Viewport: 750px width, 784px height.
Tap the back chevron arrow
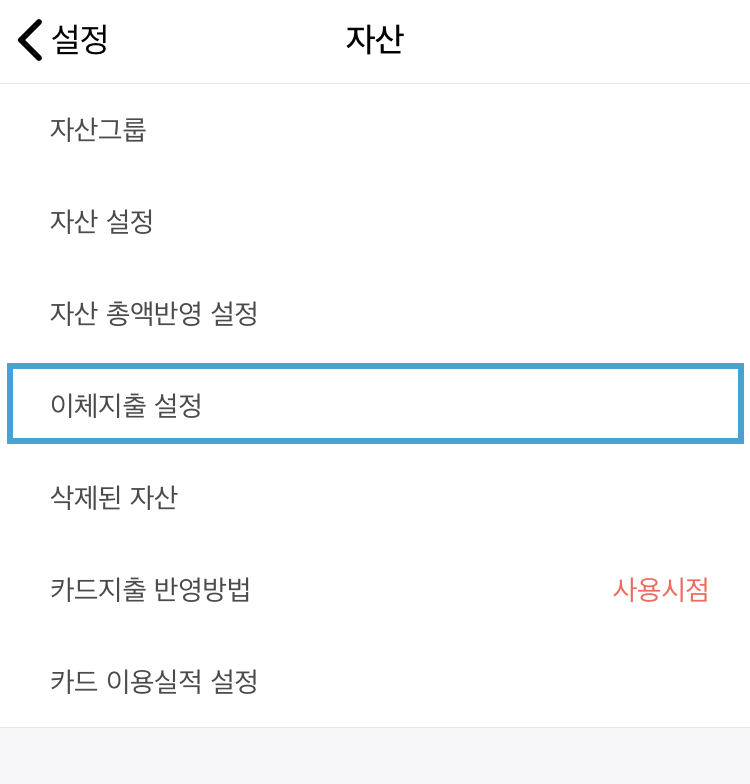click(30, 40)
